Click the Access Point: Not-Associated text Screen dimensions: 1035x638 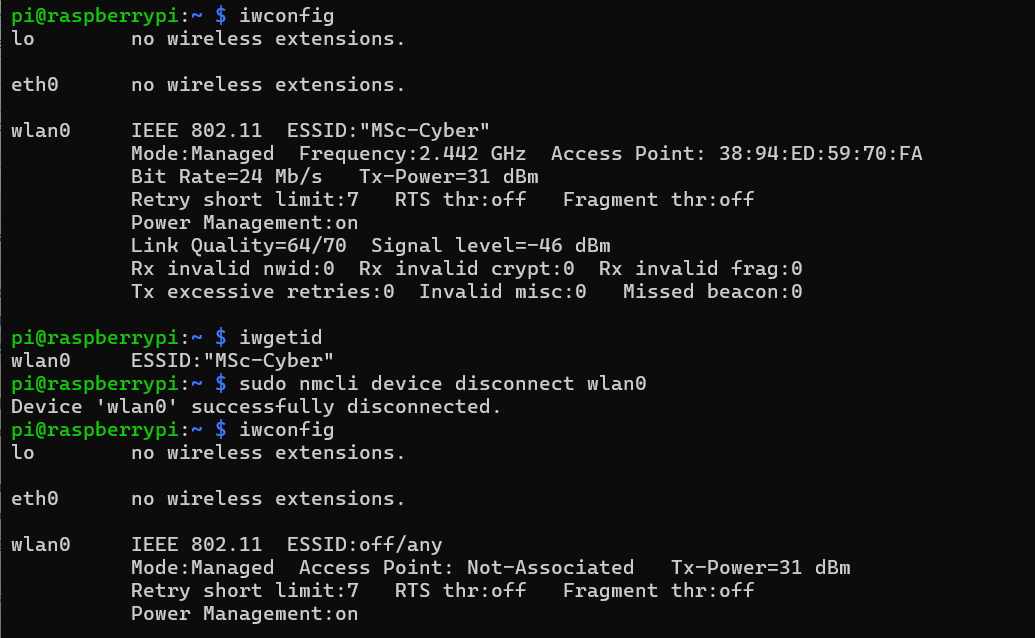coord(466,567)
